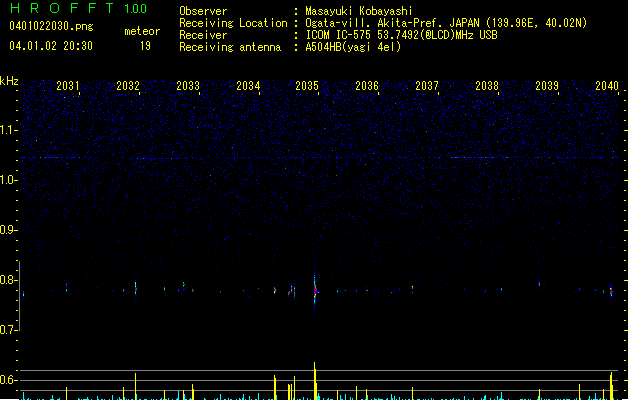
Task: Click the 2033 time marker
Action: (x=188, y=86)
